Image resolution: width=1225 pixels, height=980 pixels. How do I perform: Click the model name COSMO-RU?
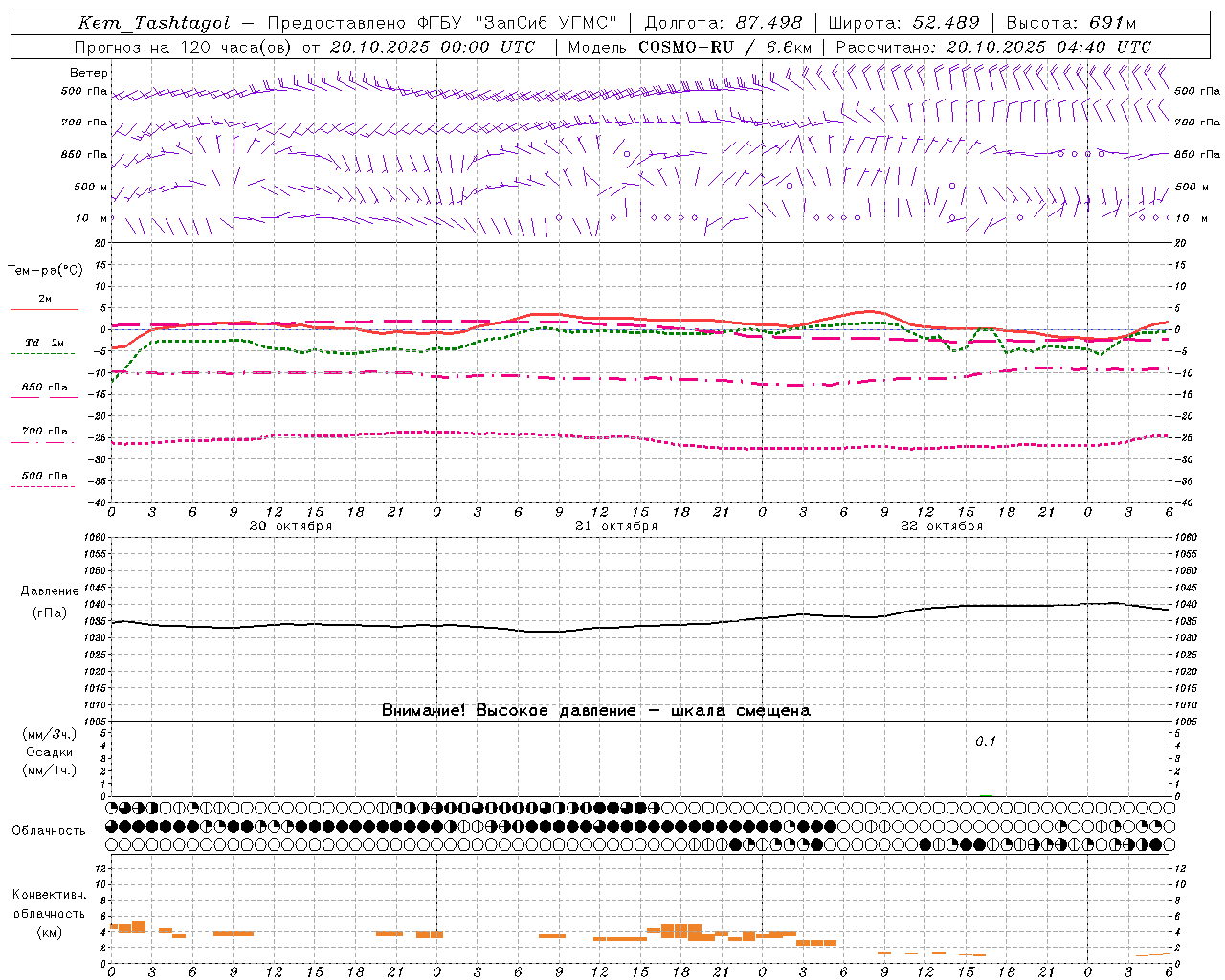(x=686, y=47)
